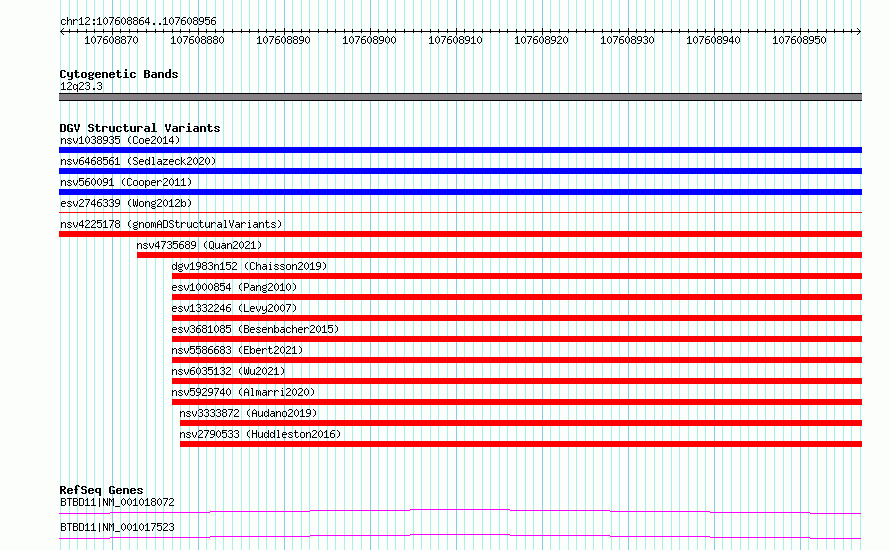This screenshot has height=550, width=890.
Task: Open the esv1332246 (Levy2007) label
Action: 234,308
